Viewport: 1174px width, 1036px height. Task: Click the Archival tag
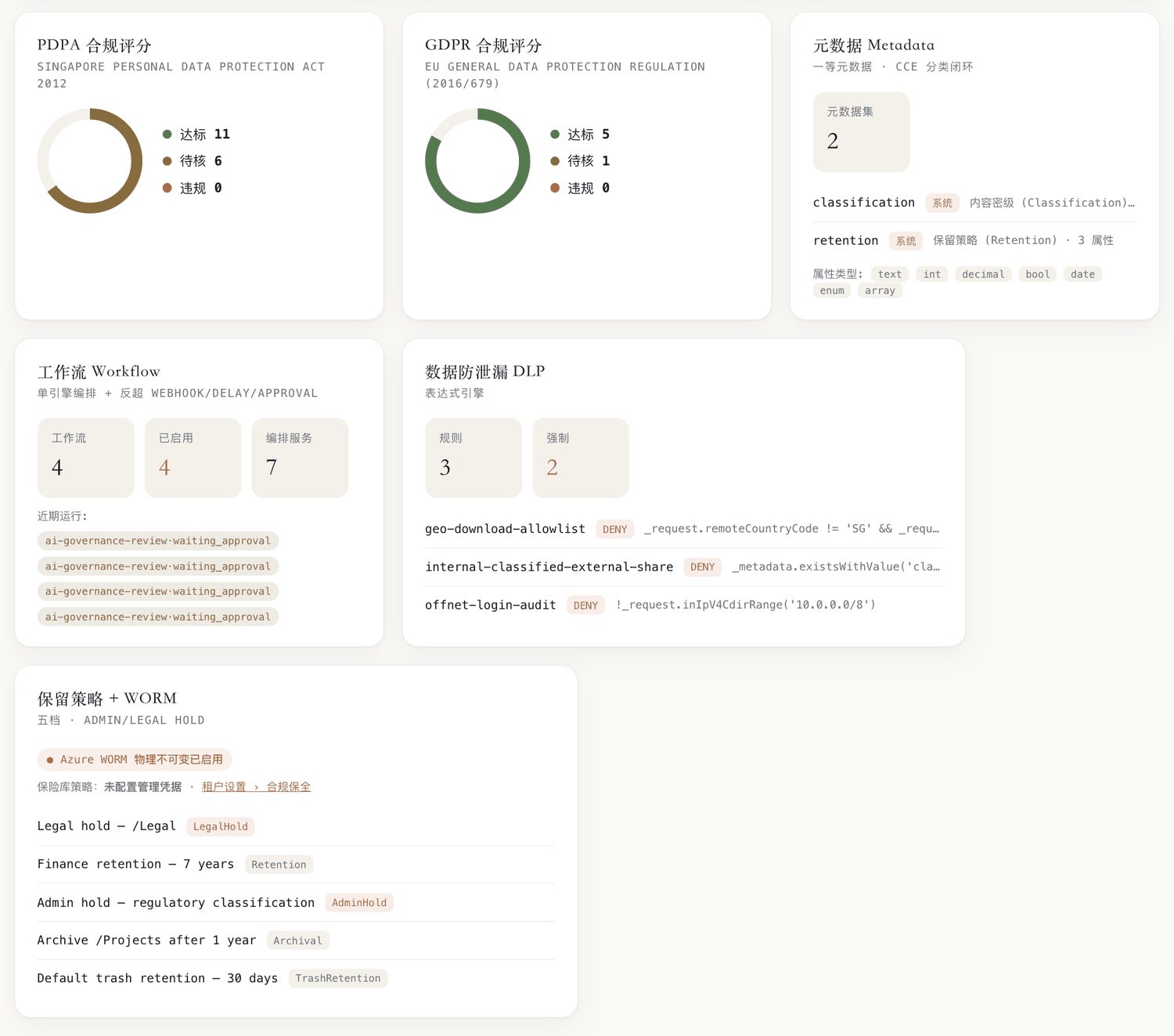297,941
